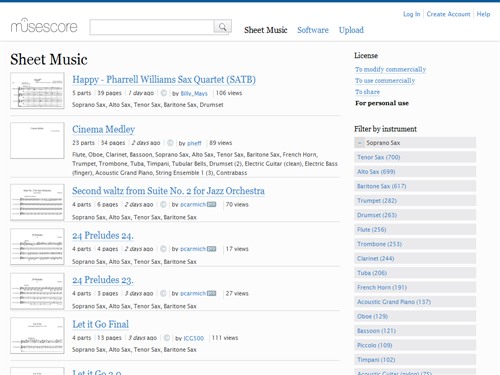
Task: Filter by Oboe (129)
Action: point(415,316)
